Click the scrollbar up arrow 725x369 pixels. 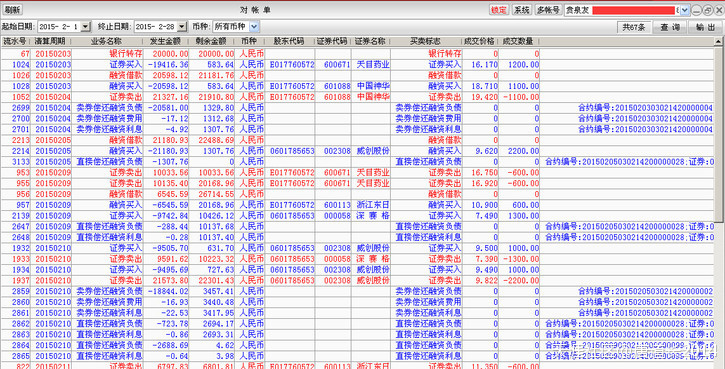[719, 42]
